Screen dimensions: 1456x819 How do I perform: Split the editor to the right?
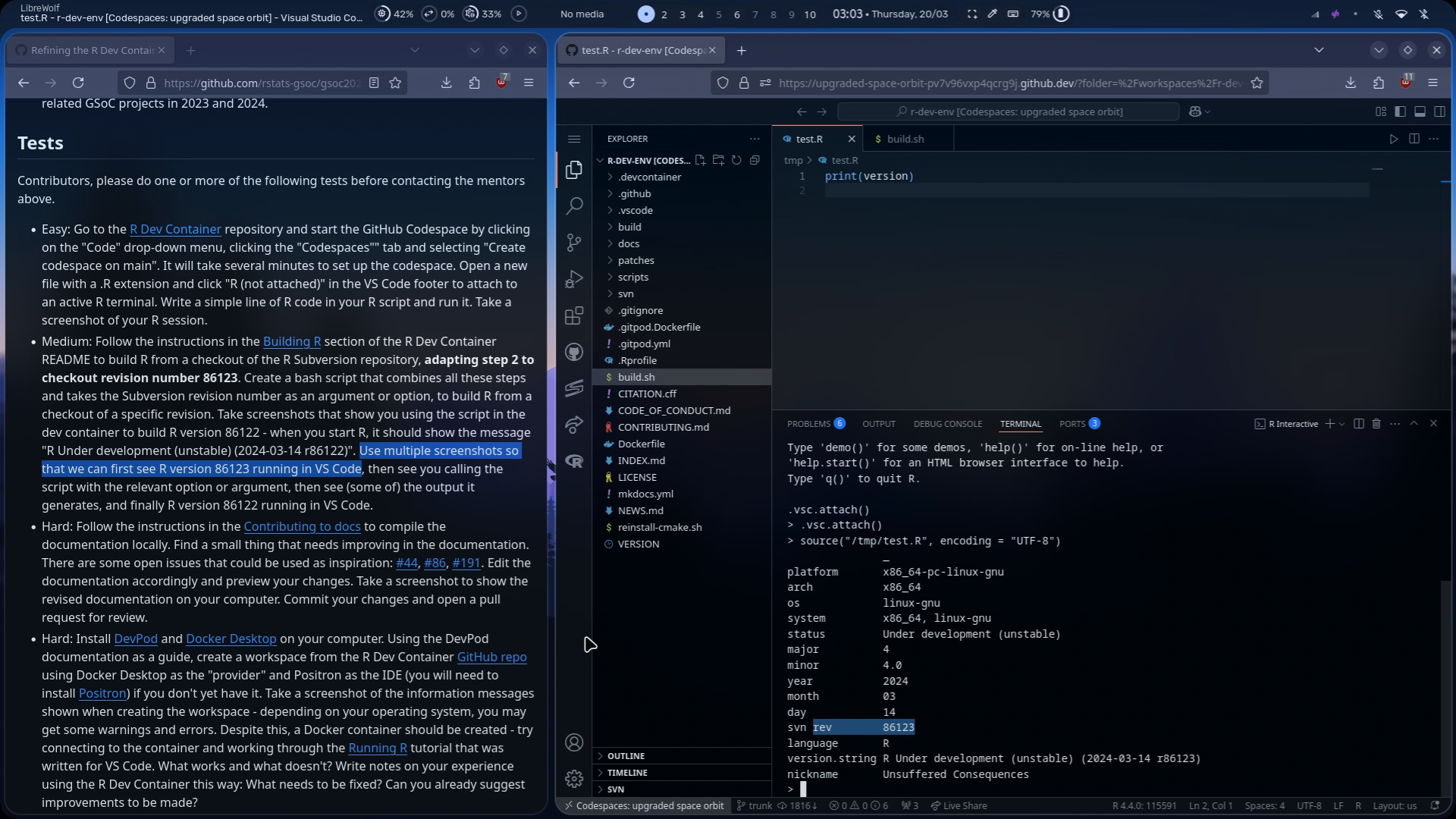click(1414, 139)
